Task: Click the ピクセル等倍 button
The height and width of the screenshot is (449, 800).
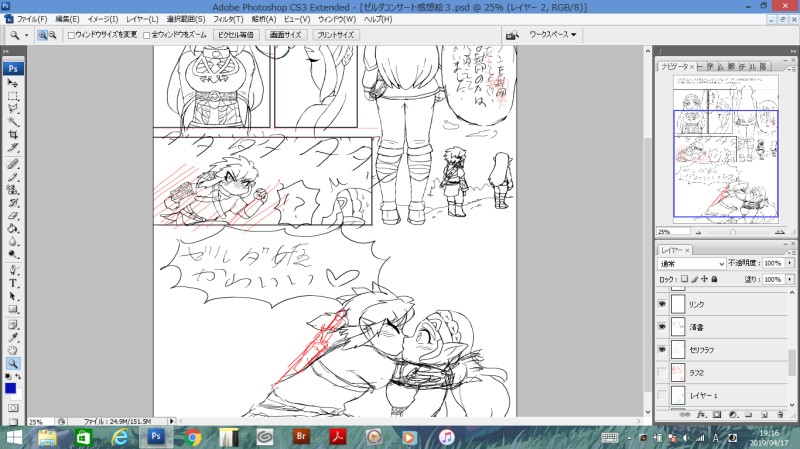Action: click(236, 35)
